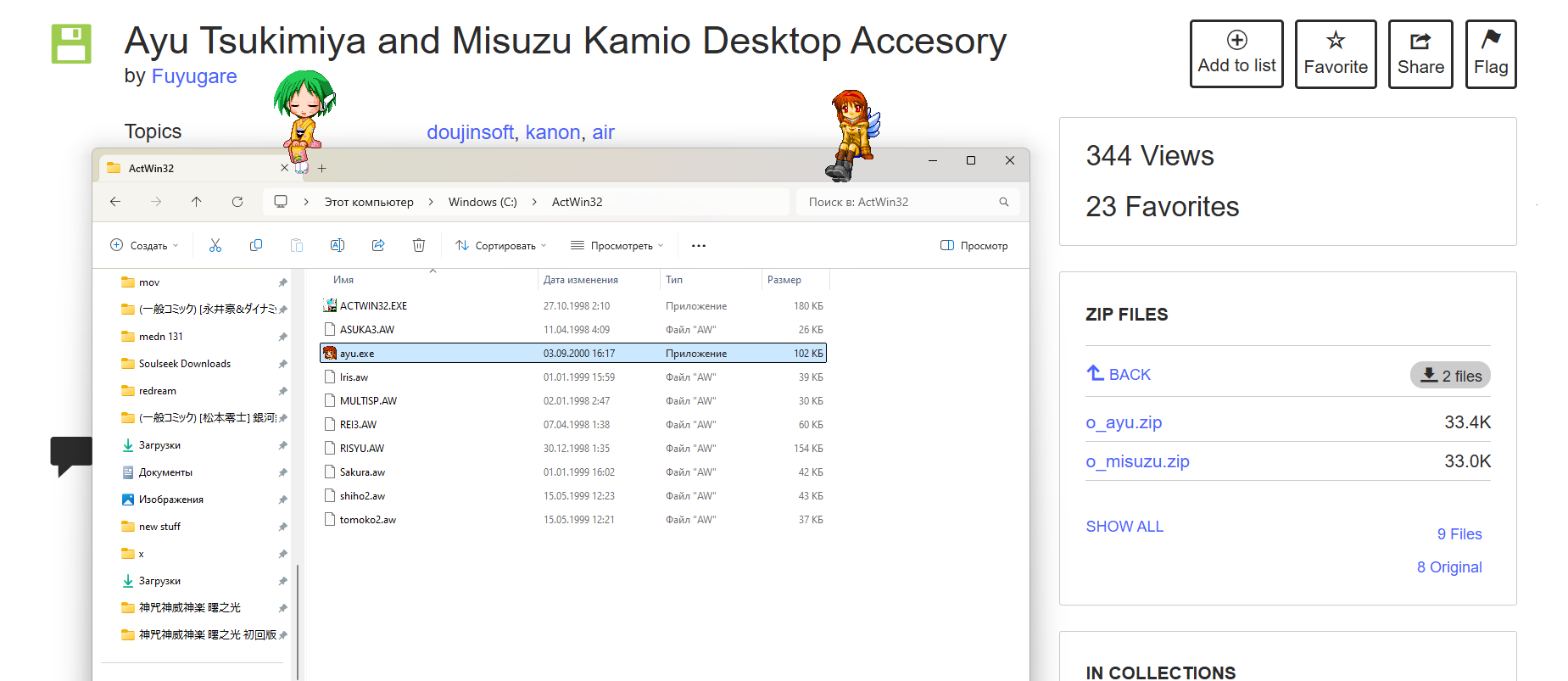This screenshot has width=1568, height=681.
Task: Click Windows (C:) in the breadcrumb
Action: [483, 202]
